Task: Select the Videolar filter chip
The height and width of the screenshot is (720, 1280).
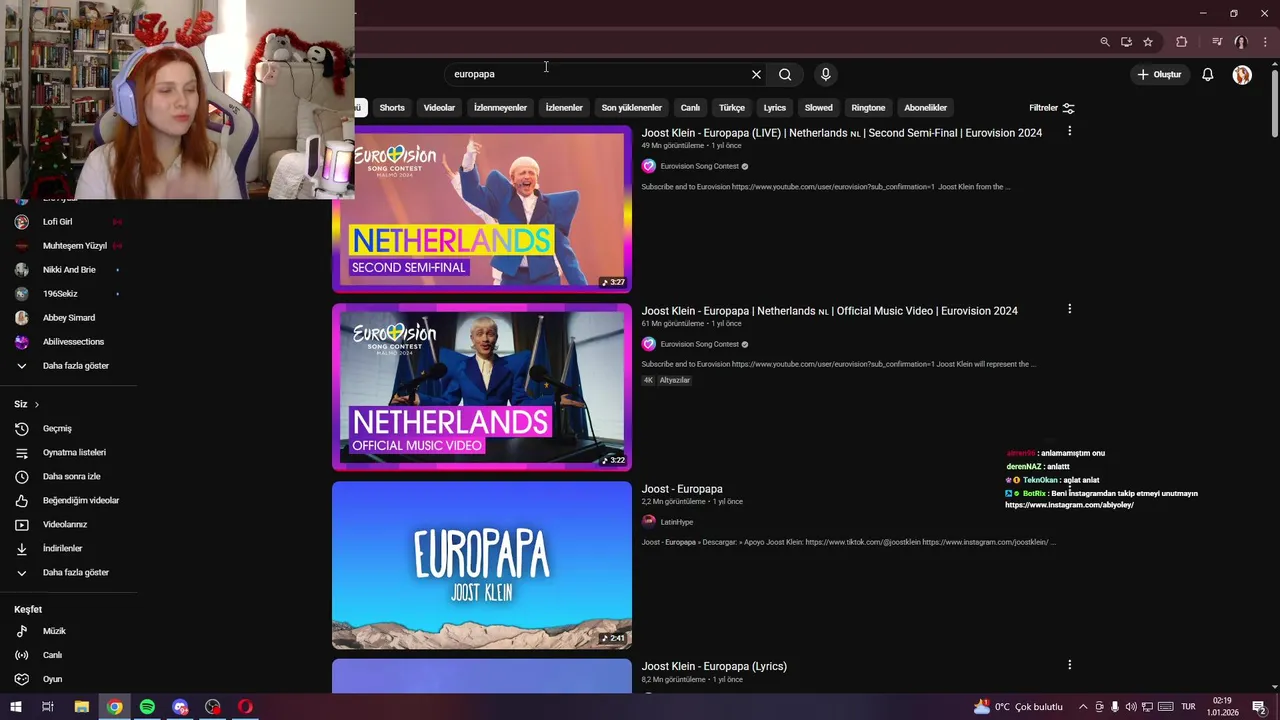Action: pyautogui.click(x=439, y=108)
